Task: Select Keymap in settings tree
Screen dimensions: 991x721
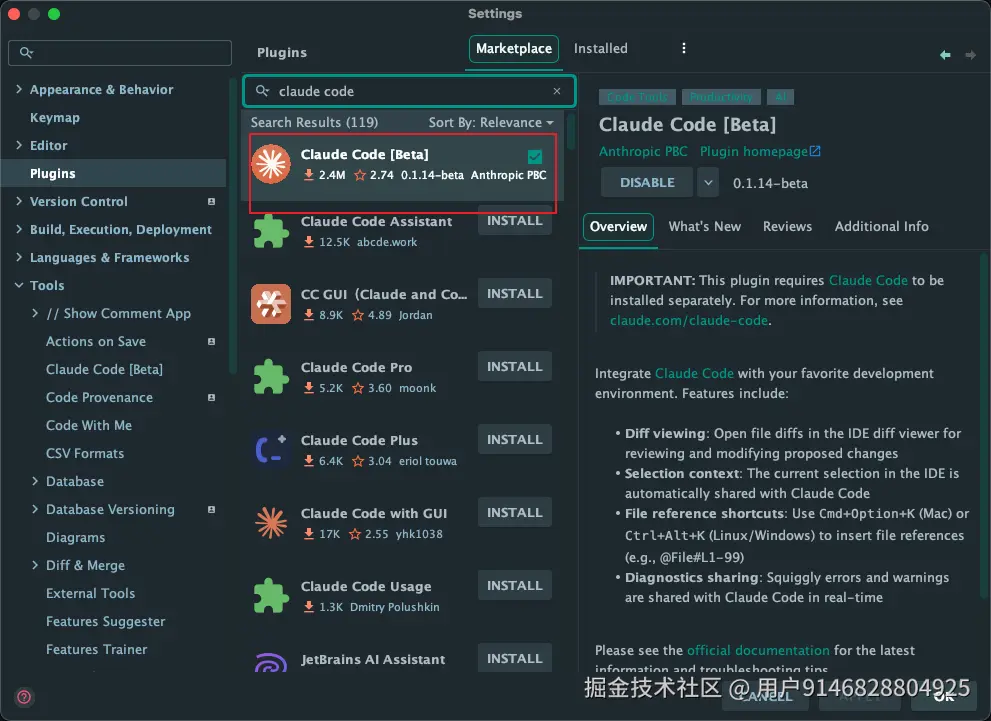Action: point(55,118)
